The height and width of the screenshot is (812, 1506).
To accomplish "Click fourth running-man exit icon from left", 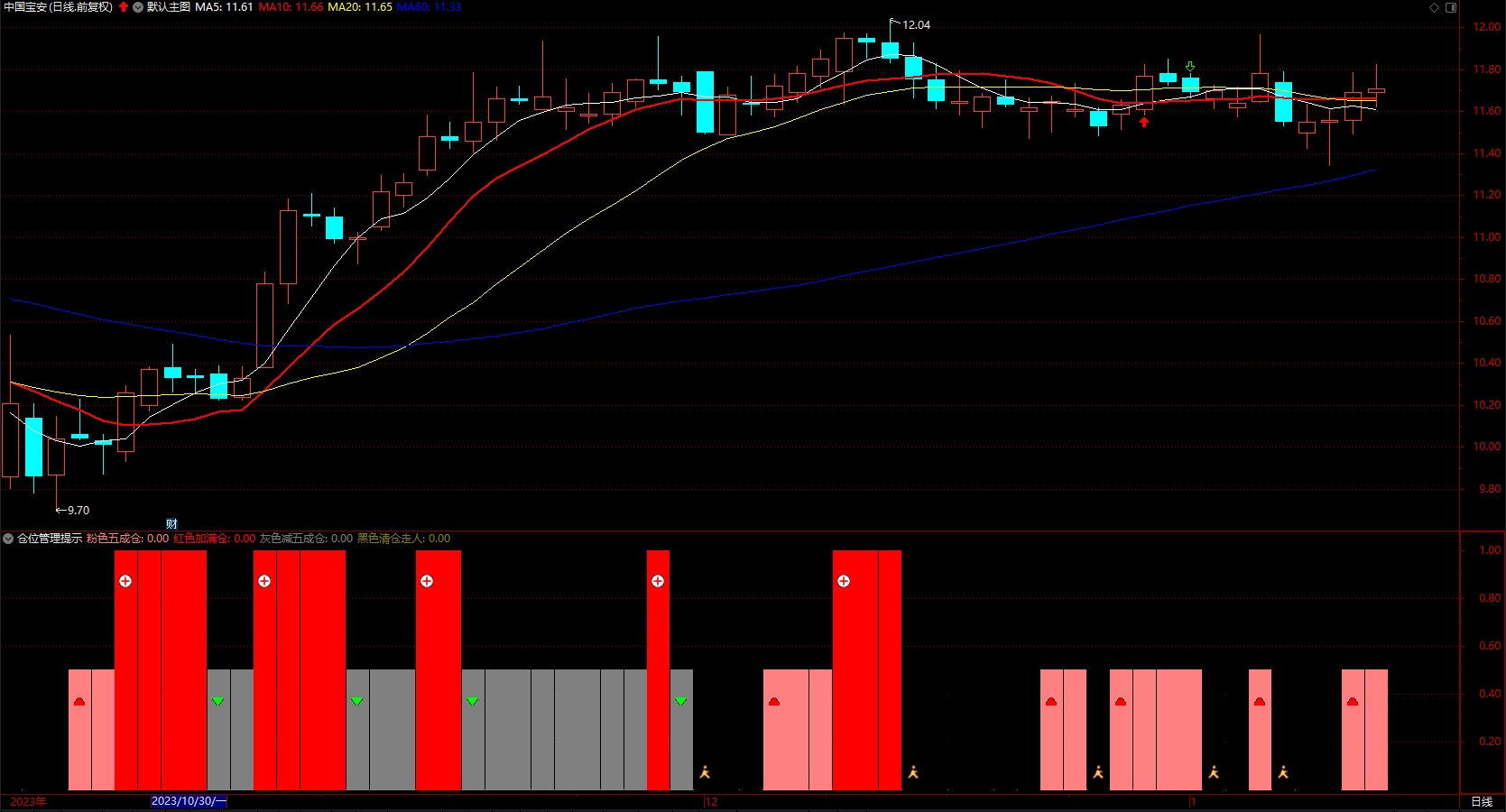I will (1214, 772).
